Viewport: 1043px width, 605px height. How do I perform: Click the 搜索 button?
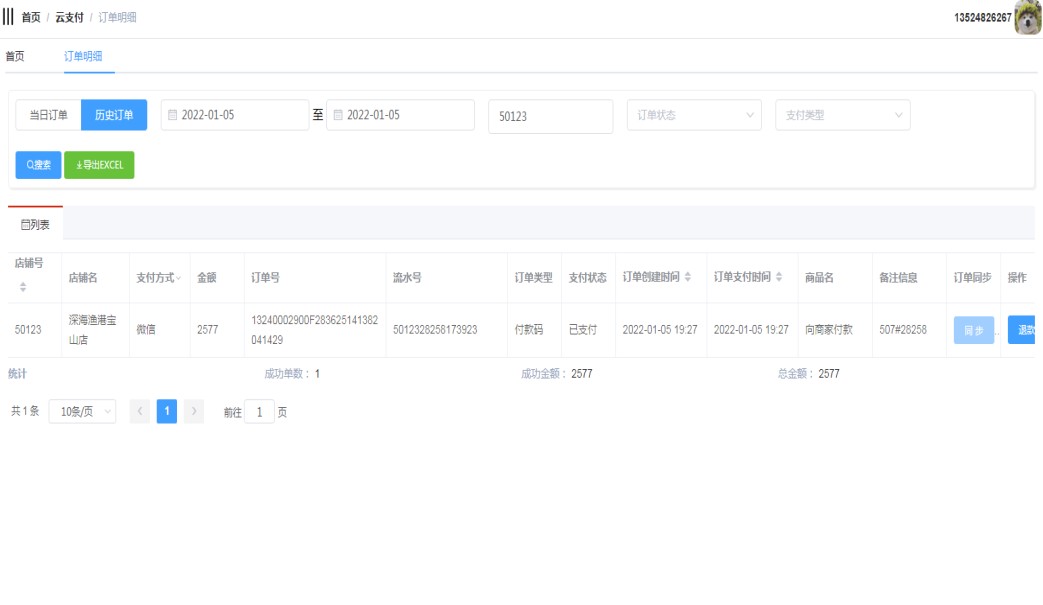[38, 165]
